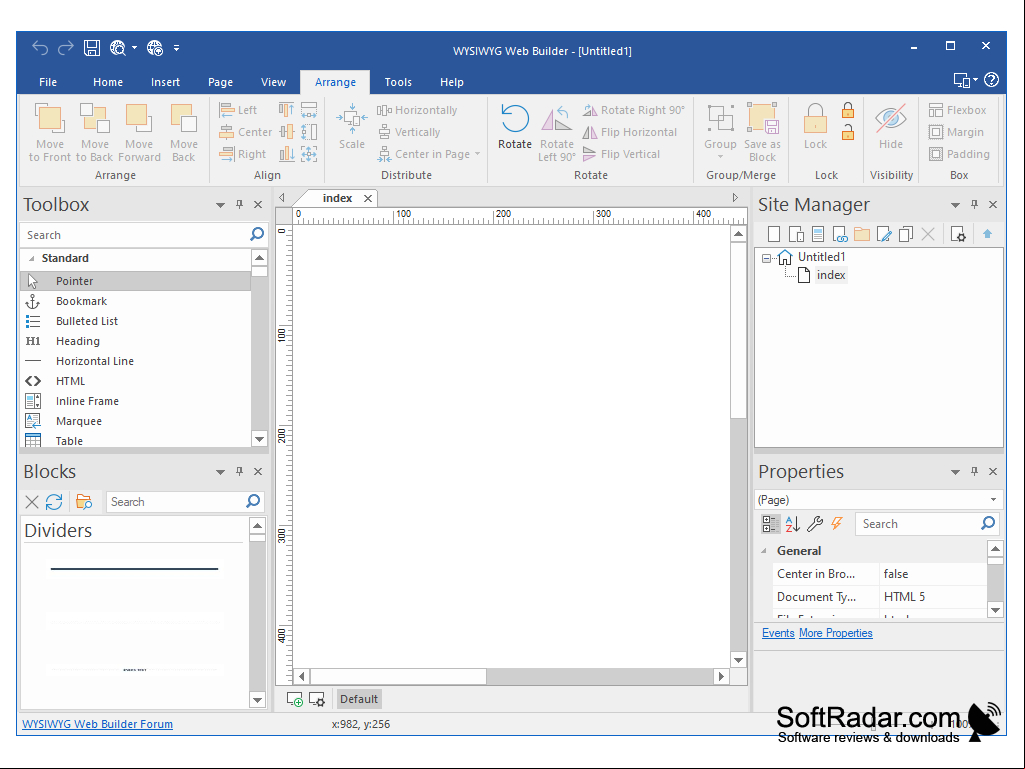Image resolution: width=1025 pixels, height=769 pixels.
Task: Switch Properties to alphabetical A-Z sort
Action: point(792,524)
